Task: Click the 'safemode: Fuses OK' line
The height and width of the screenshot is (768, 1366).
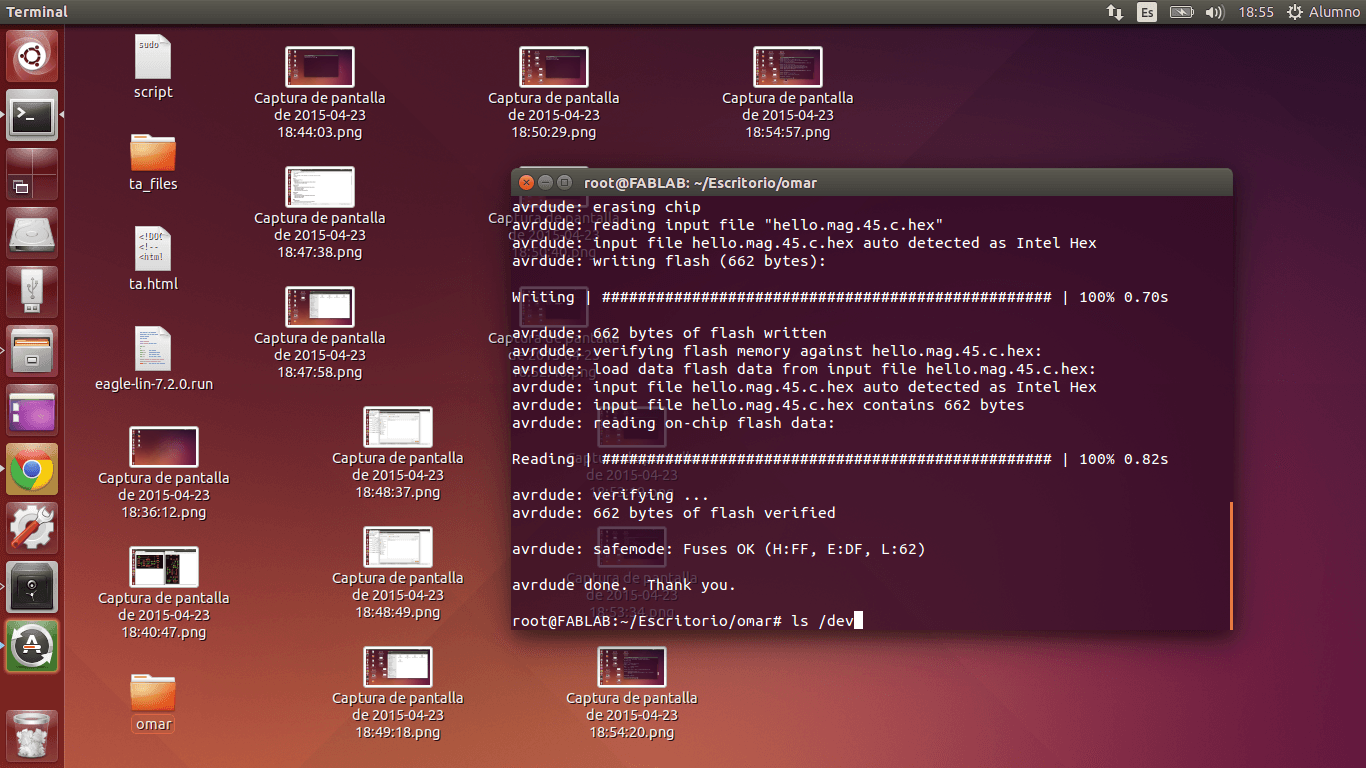Action: [x=718, y=549]
